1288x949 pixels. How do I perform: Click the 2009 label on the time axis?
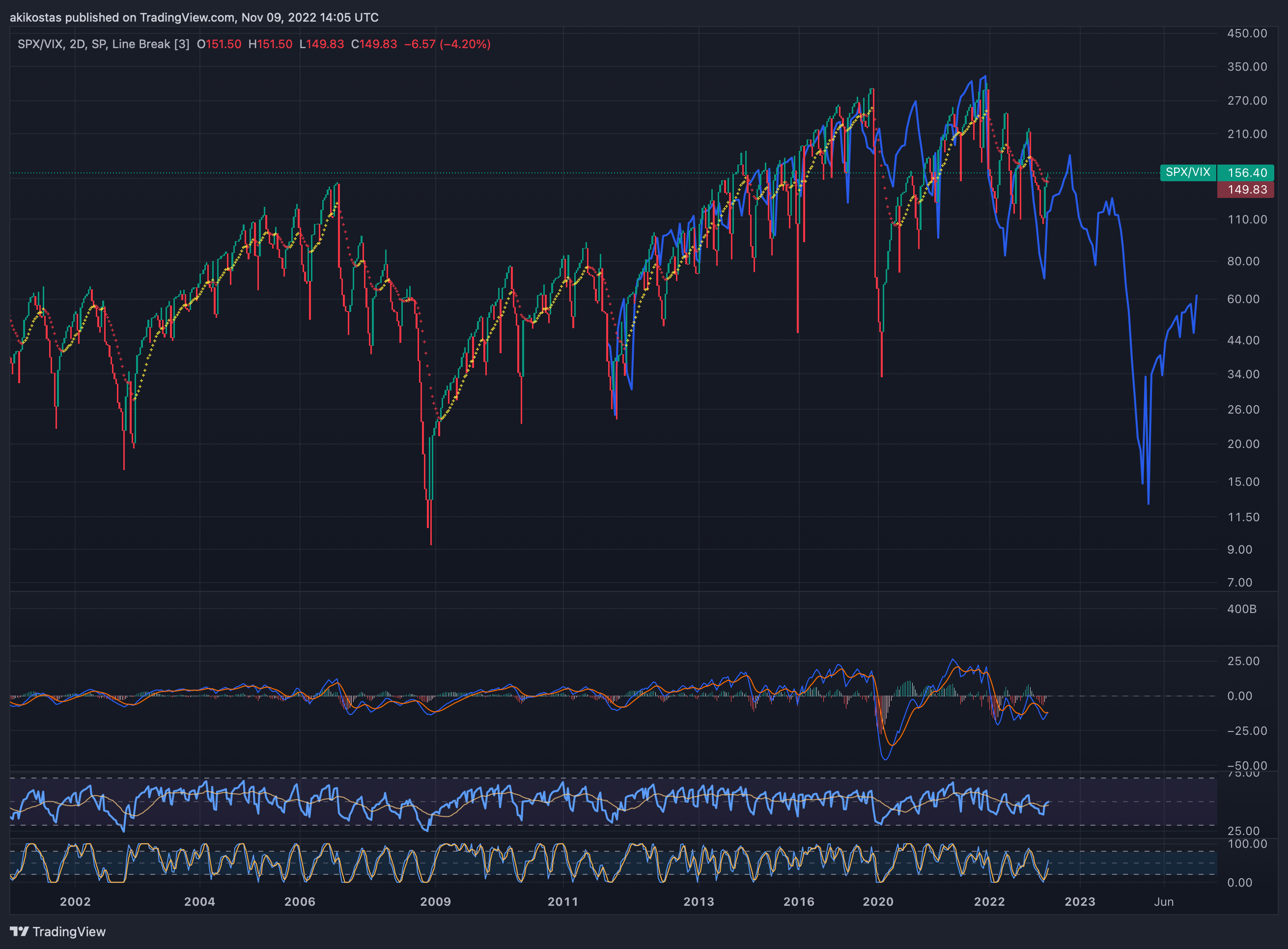pos(435,901)
